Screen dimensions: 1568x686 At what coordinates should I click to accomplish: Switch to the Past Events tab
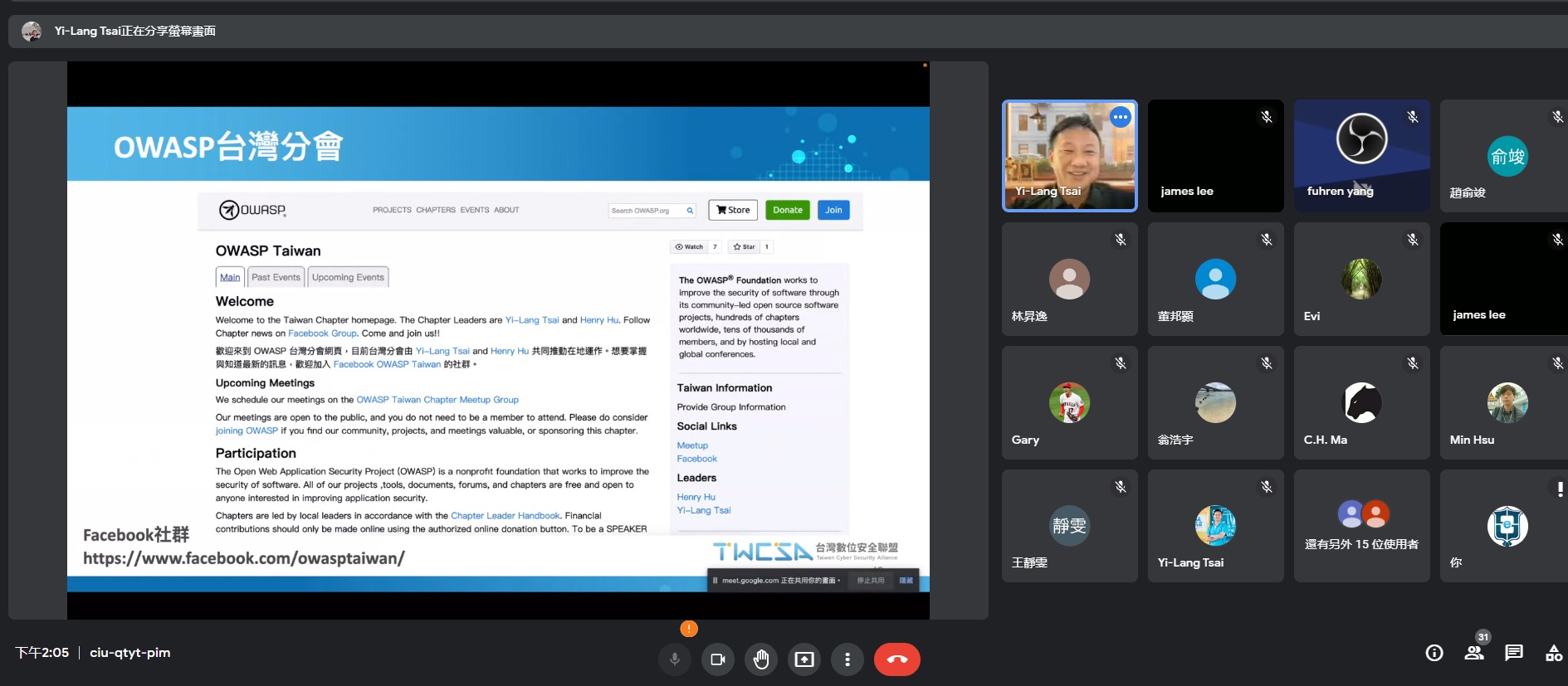[276, 277]
